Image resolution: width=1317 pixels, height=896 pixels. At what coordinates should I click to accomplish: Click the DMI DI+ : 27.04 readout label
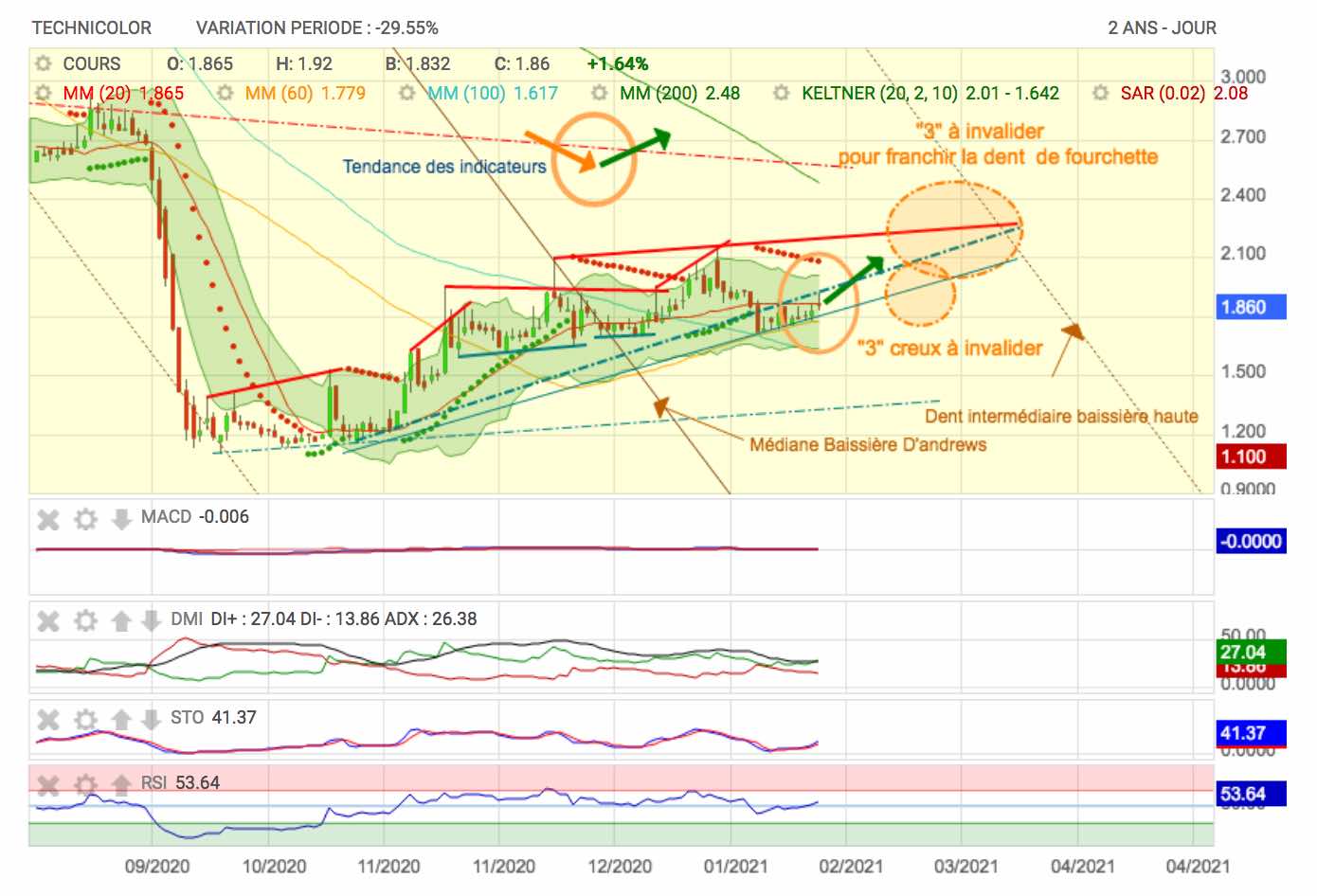324,619
